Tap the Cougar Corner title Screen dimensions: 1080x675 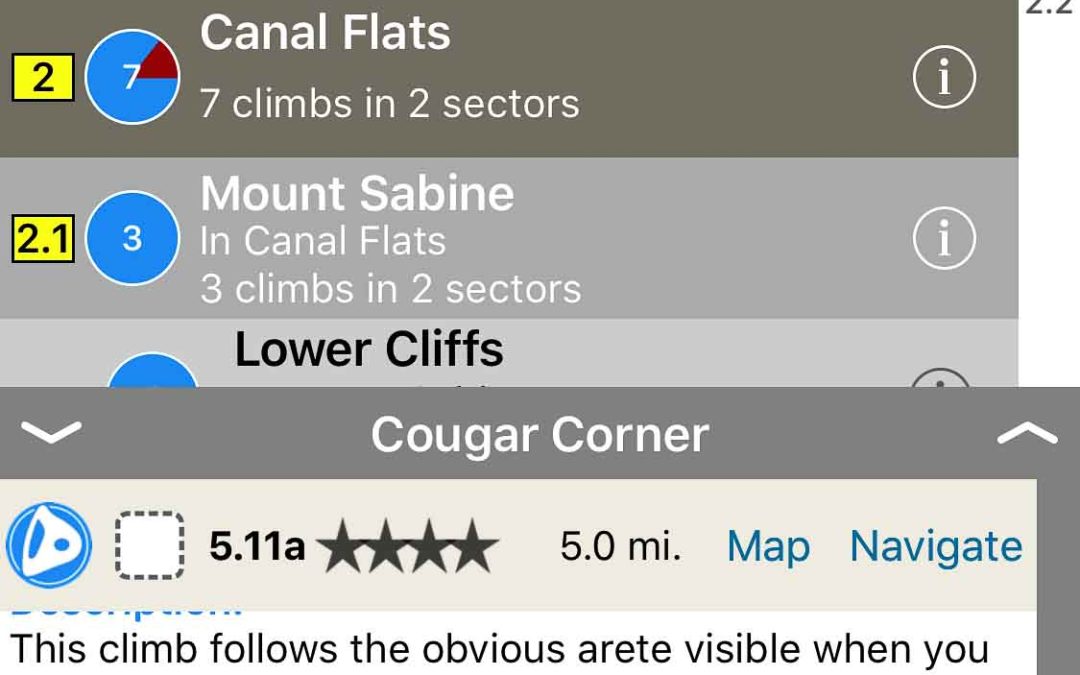click(x=539, y=434)
